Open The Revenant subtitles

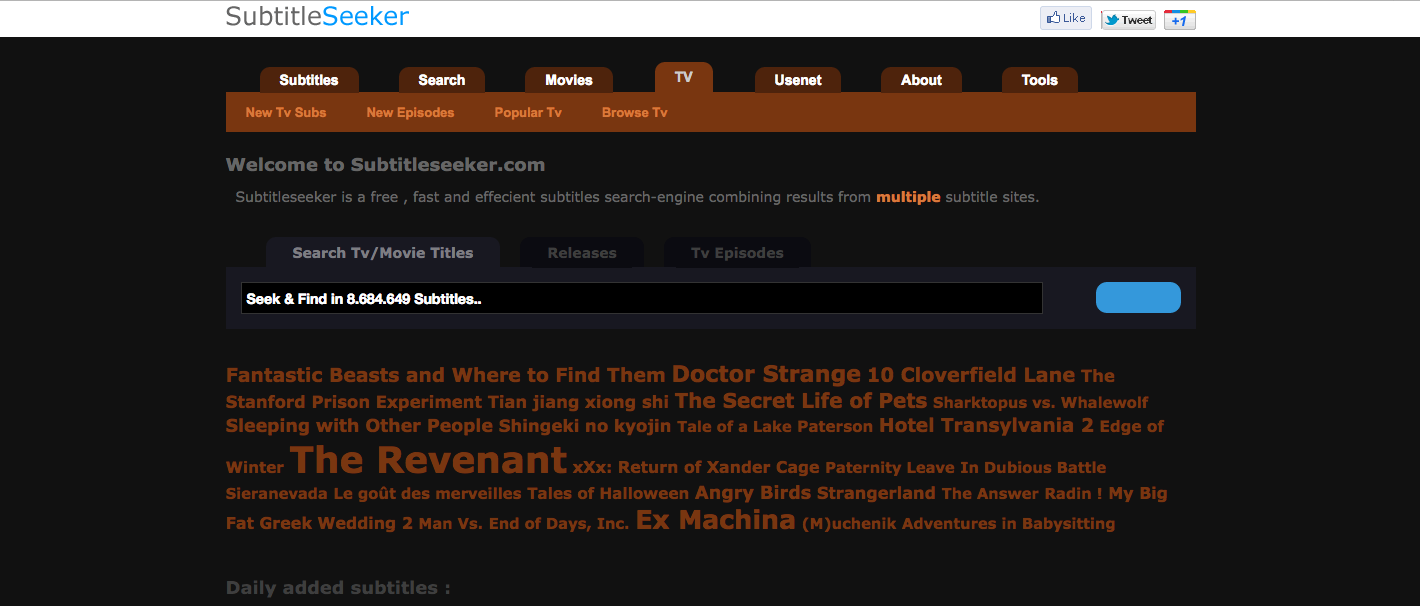pyautogui.click(x=429, y=460)
